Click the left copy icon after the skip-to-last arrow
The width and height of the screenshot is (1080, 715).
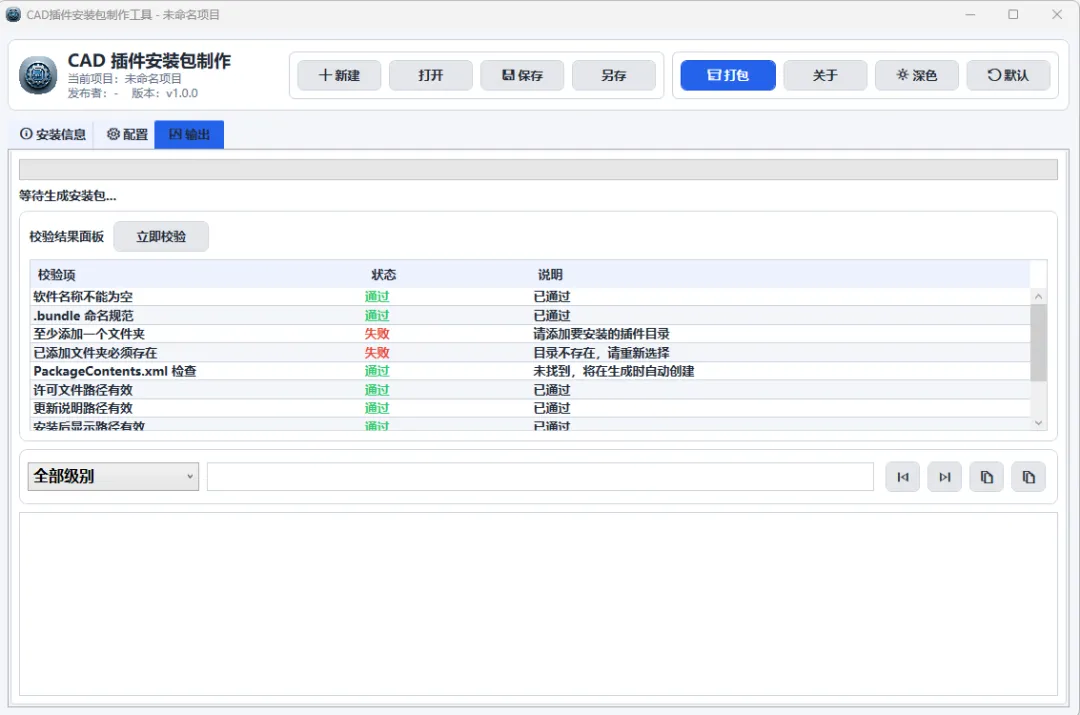(986, 477)
